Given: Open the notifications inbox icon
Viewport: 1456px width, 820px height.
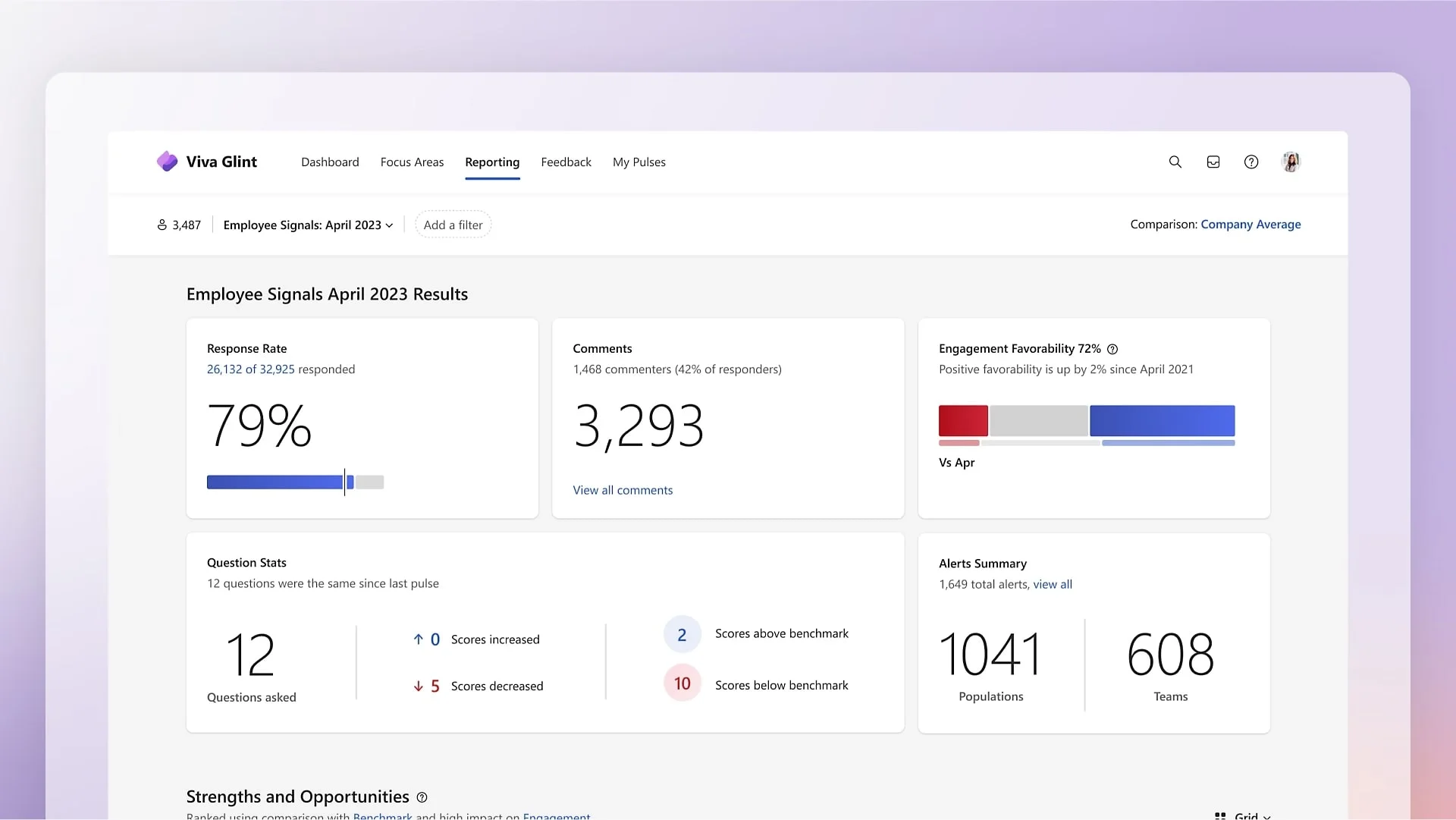Looking at the screenshot, I should tap(1213, 162).
